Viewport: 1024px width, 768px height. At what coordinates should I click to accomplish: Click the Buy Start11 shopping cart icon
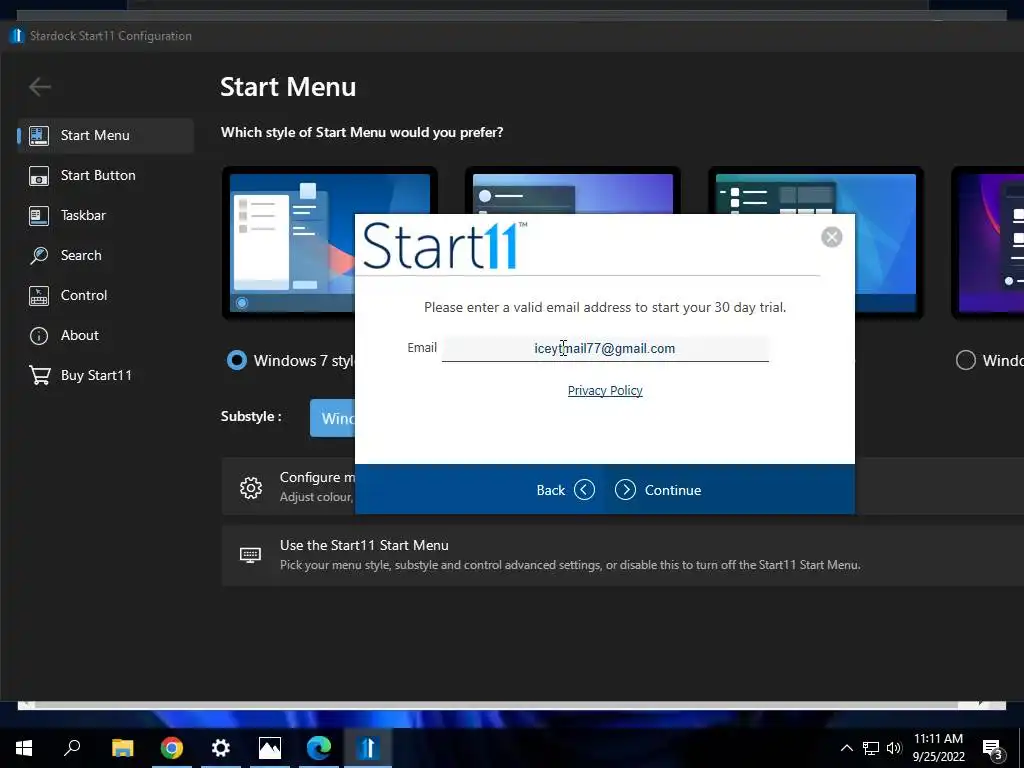[x=39, y=376]
